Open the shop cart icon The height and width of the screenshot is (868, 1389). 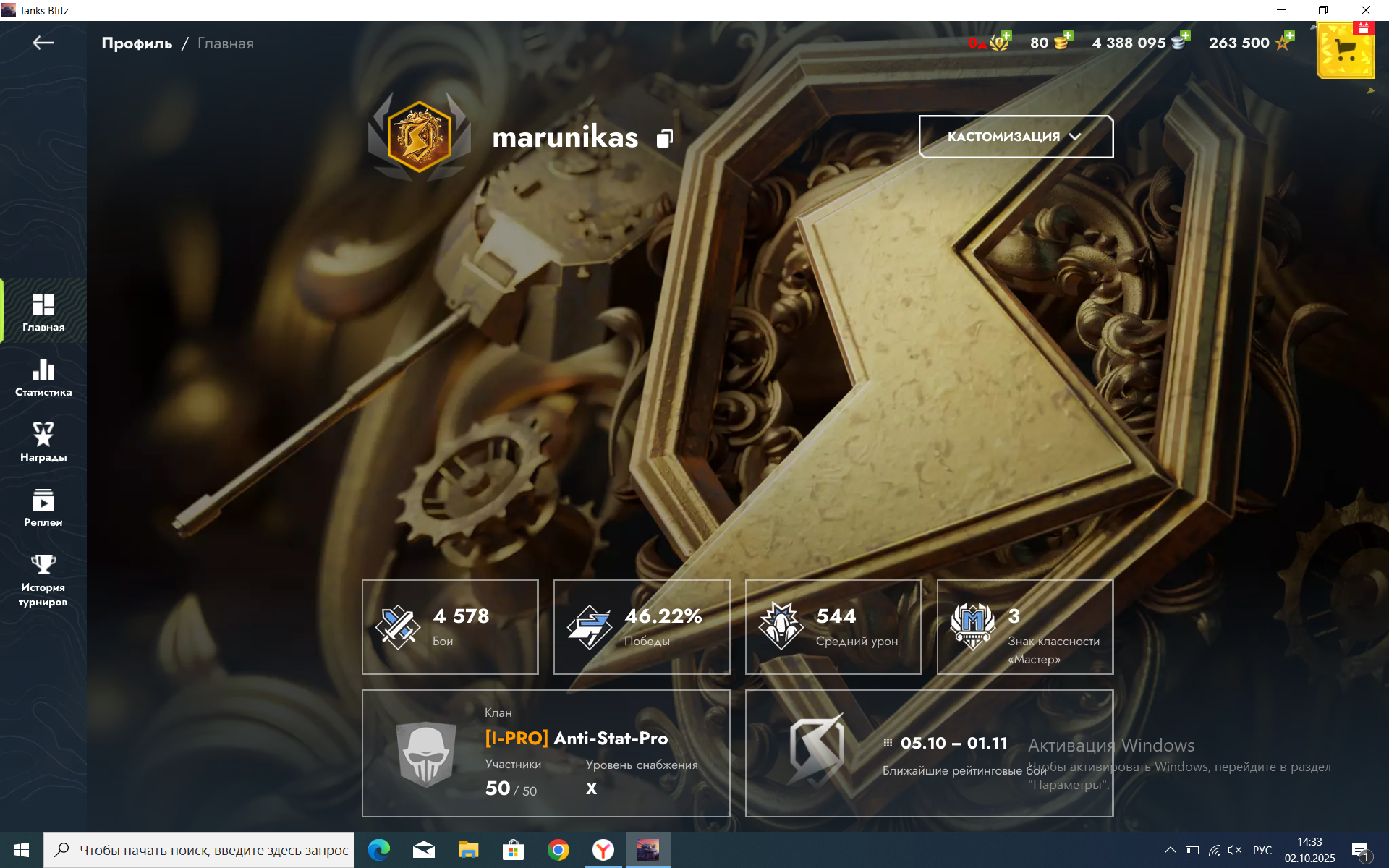[x=1345, y=51]
